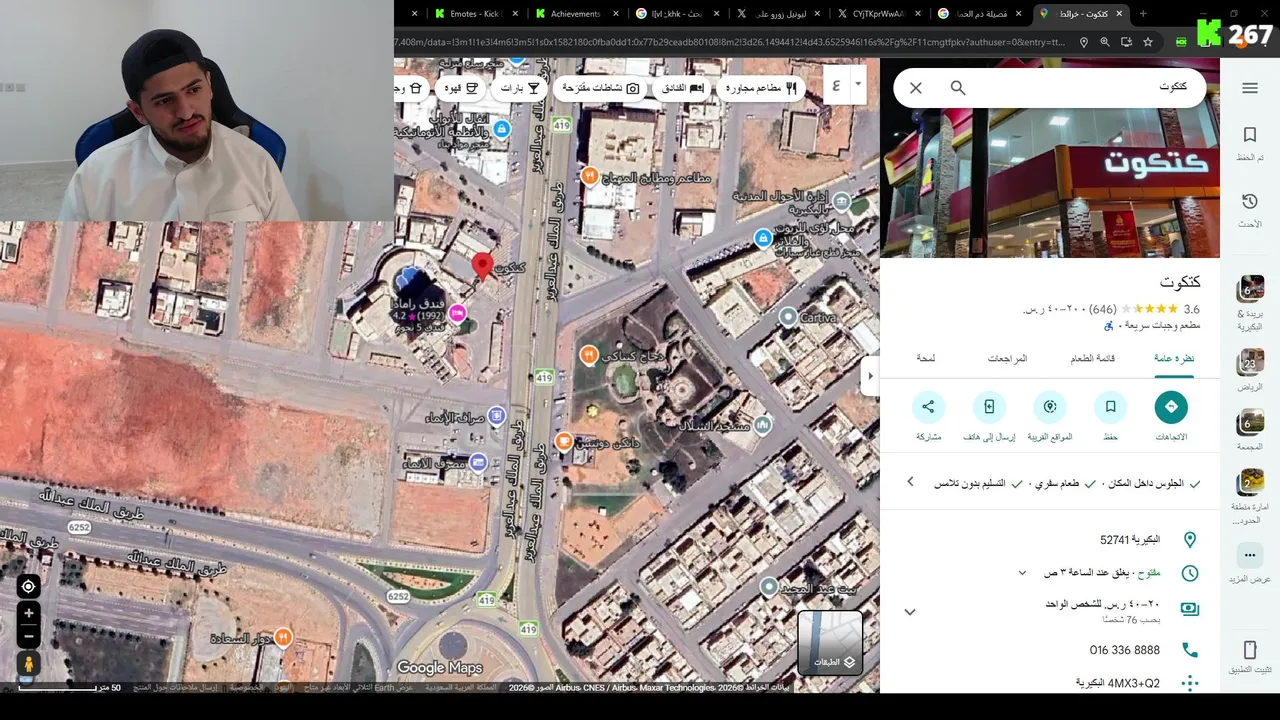
Task: Click the Street View pegman icon
Action: point(29,664)
